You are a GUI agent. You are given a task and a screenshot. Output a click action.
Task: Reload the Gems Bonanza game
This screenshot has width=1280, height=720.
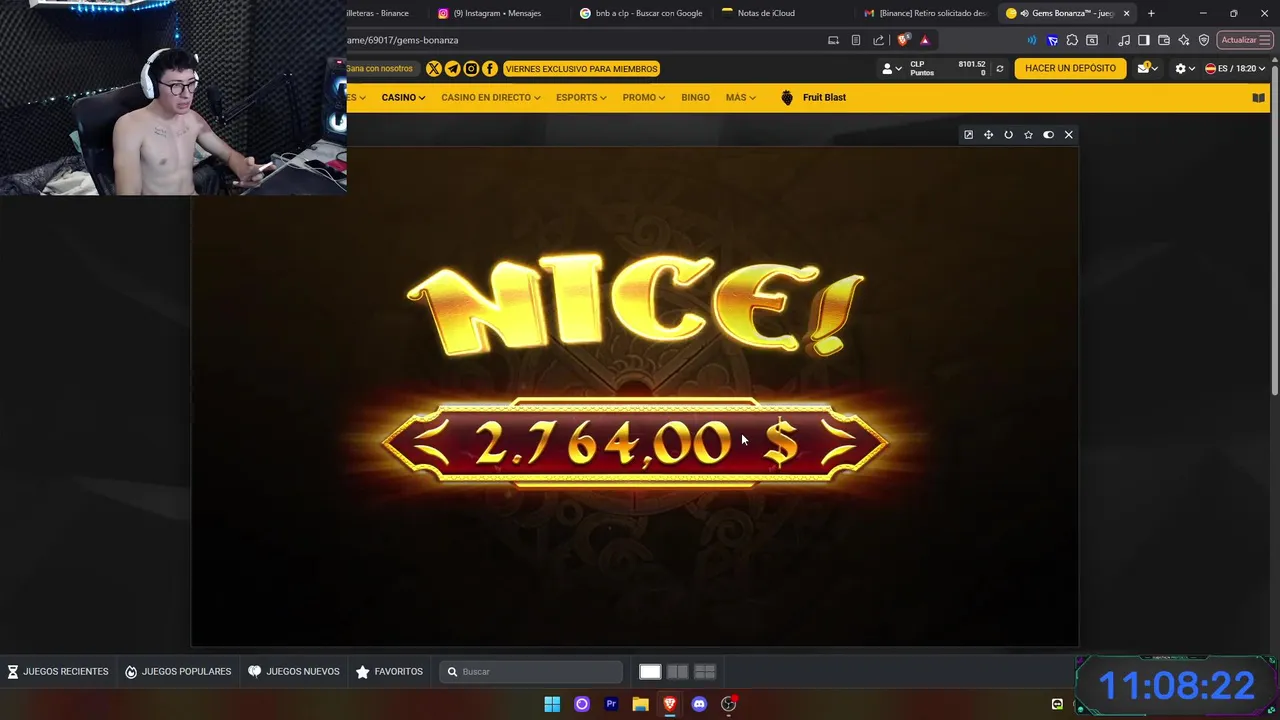(1008, 135)
